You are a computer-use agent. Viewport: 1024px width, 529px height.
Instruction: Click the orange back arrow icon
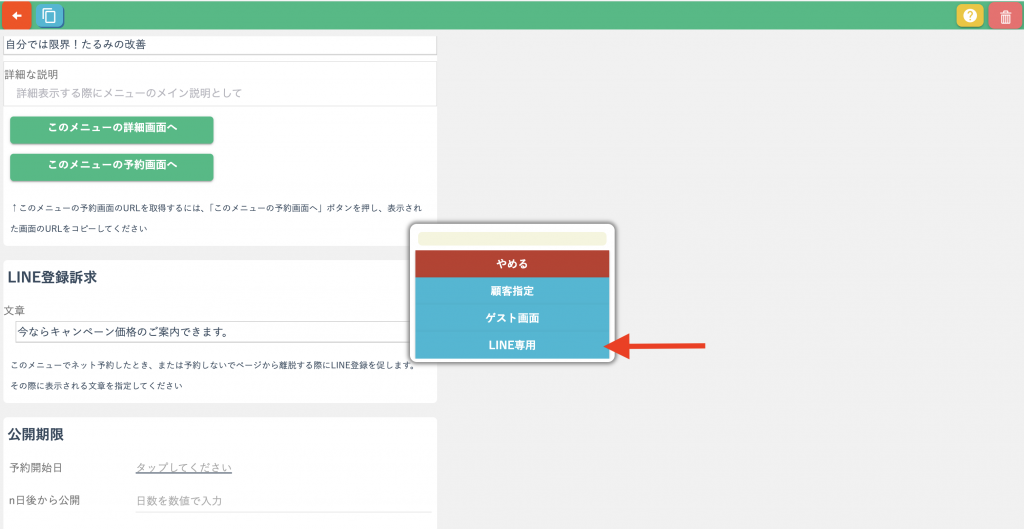click(16, 15)
